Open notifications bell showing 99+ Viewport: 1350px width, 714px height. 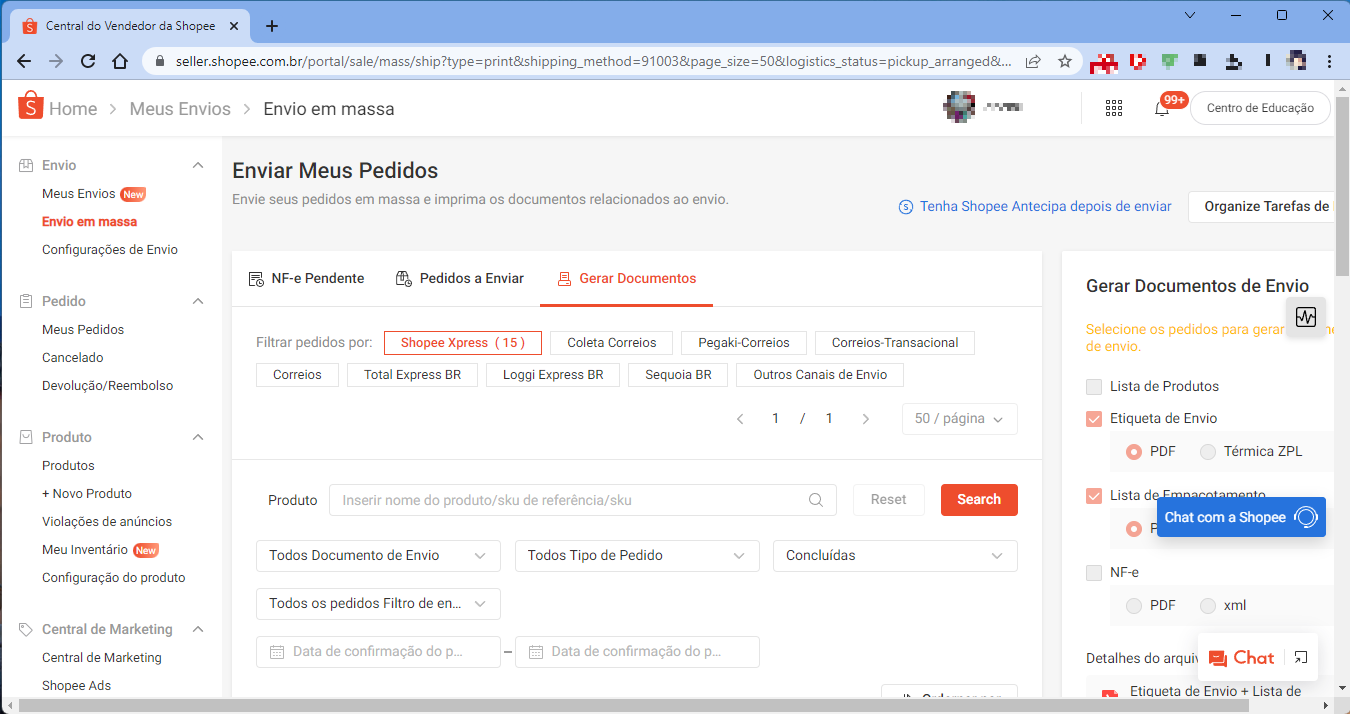(x=1162, y=108)
